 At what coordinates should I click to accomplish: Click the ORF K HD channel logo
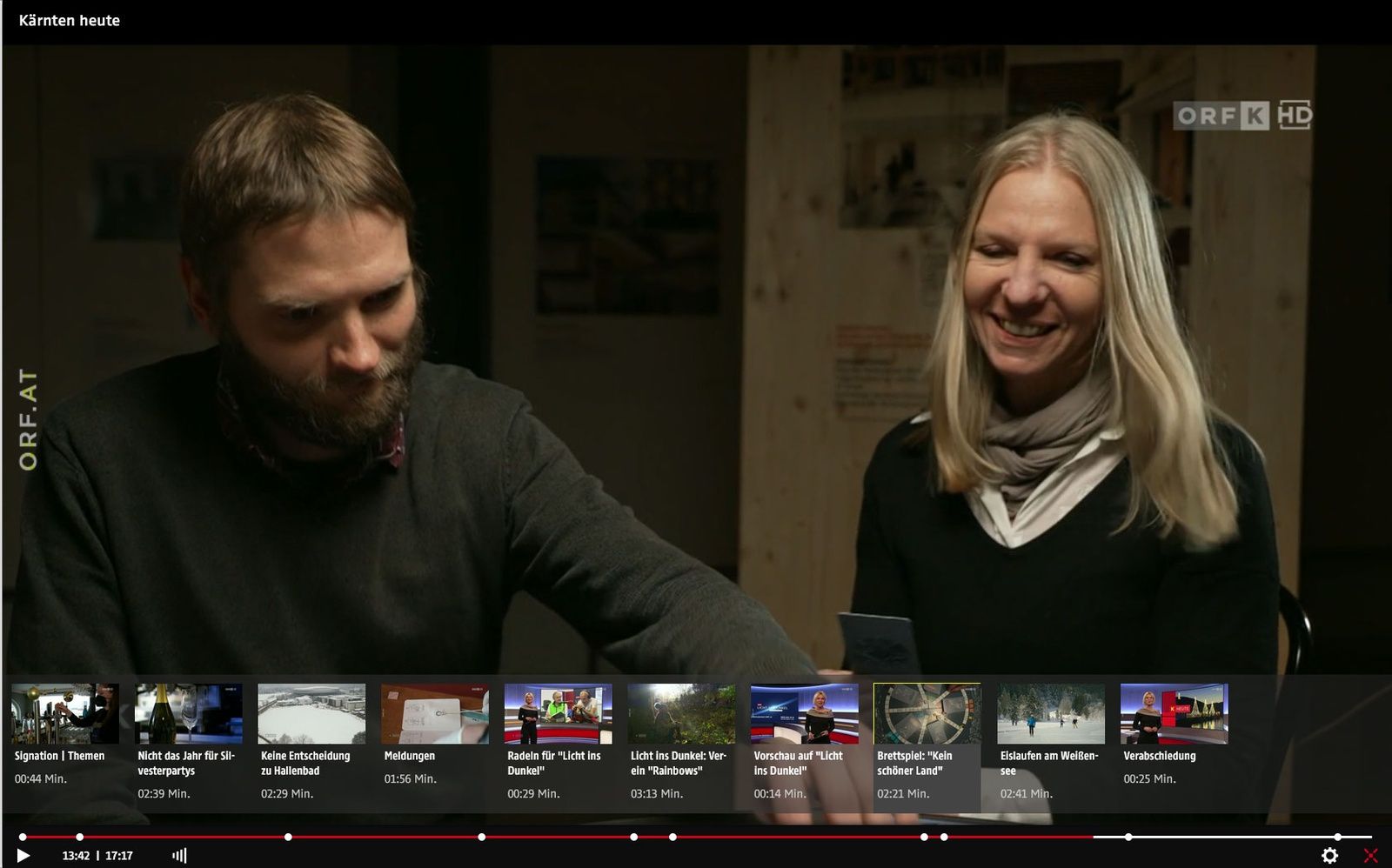tap(1241, 115)
